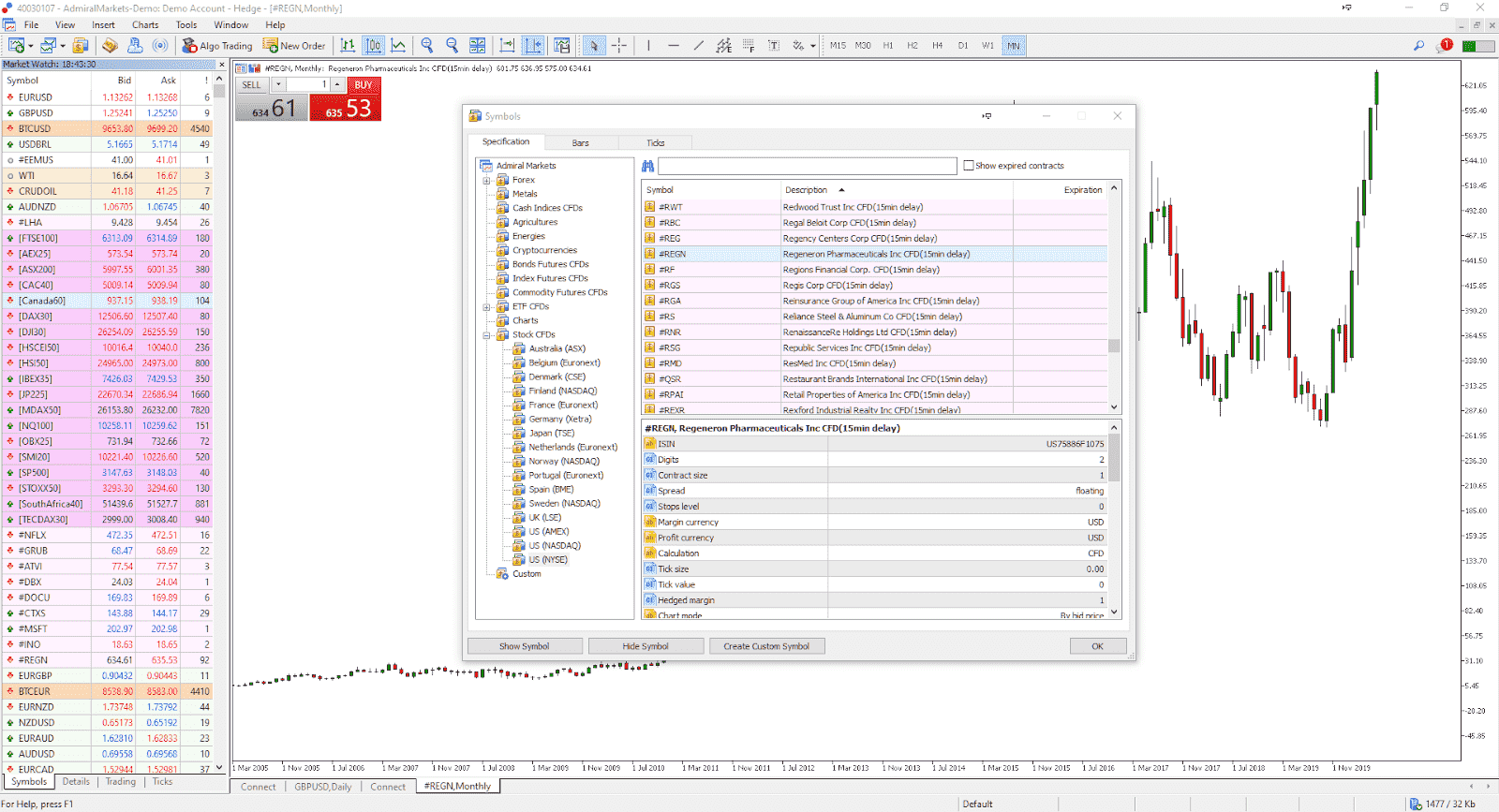Set timeframe to H1
This screenshot has width=1499, height=812.
click(887, 45)
